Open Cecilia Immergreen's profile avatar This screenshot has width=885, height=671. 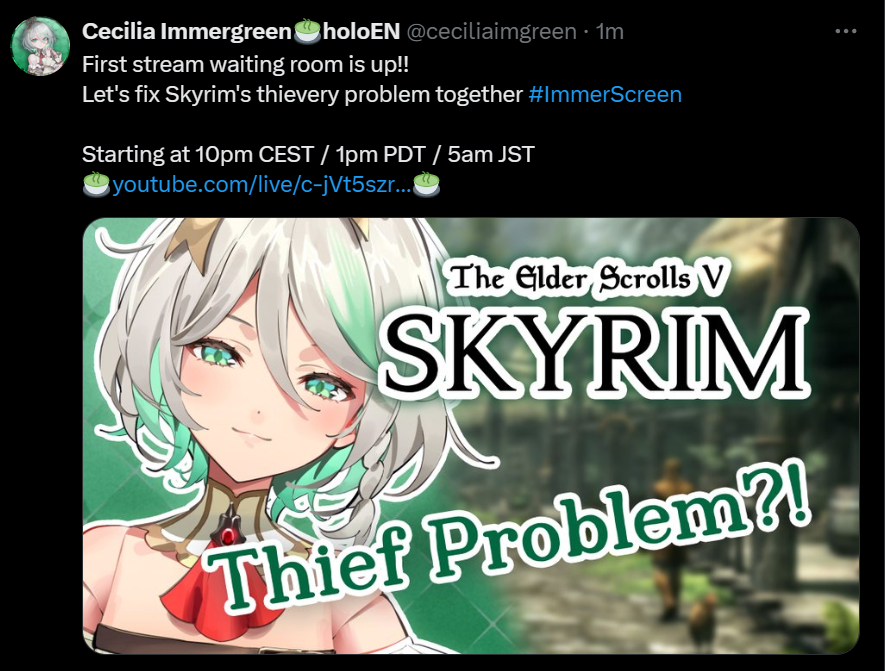[41, 46]
